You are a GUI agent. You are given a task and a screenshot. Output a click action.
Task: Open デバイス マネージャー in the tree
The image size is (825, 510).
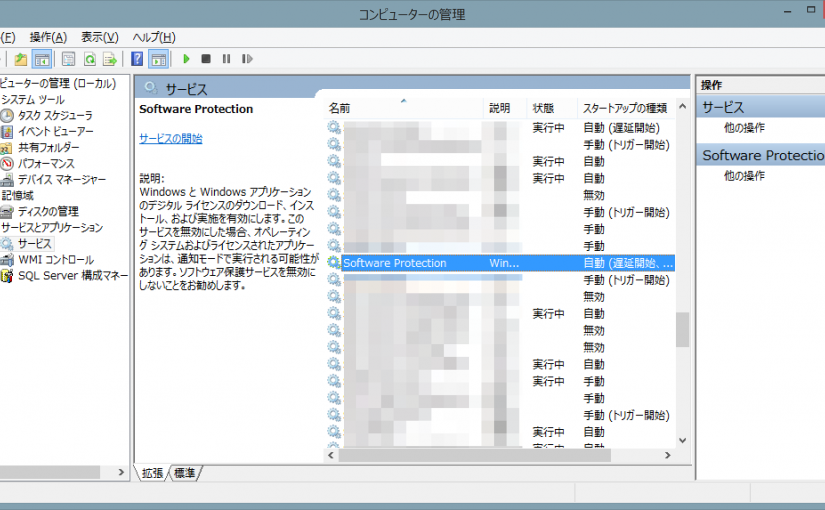[61, 179]
